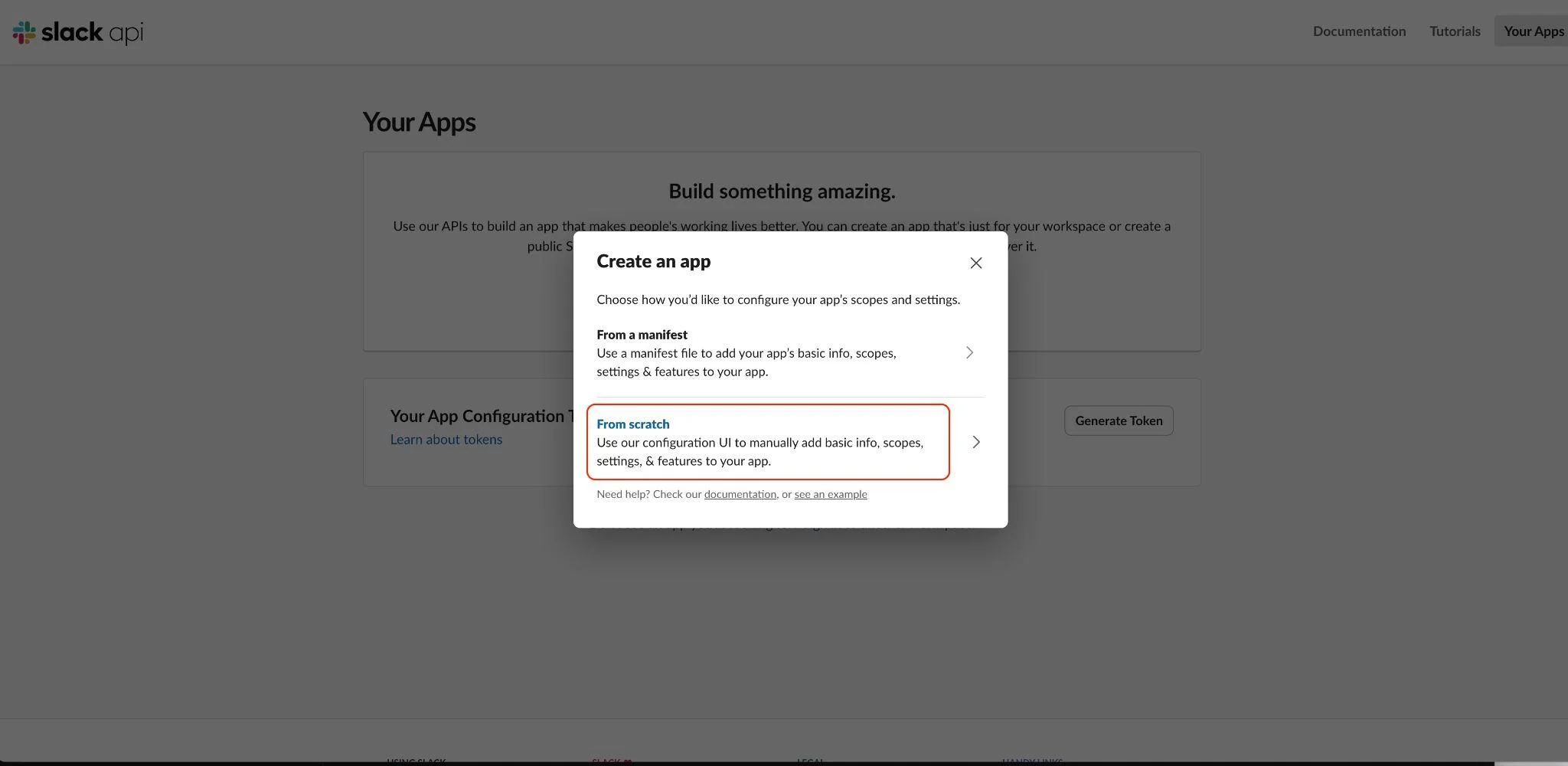The width and height of the screenshot is (1568, 766).
Task: Go to the Tutorials nav item
Action: coord(1455,31)
